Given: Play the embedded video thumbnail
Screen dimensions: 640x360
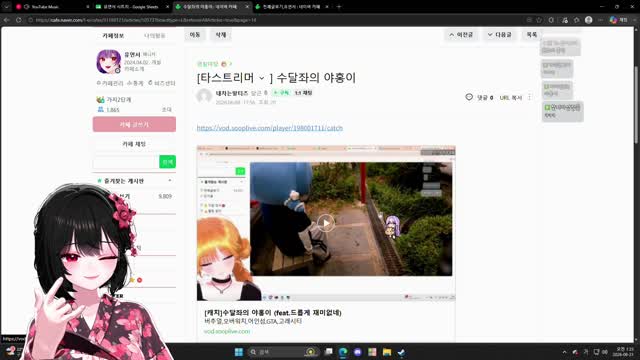Looking at the screenshot, I should [326, 223].
